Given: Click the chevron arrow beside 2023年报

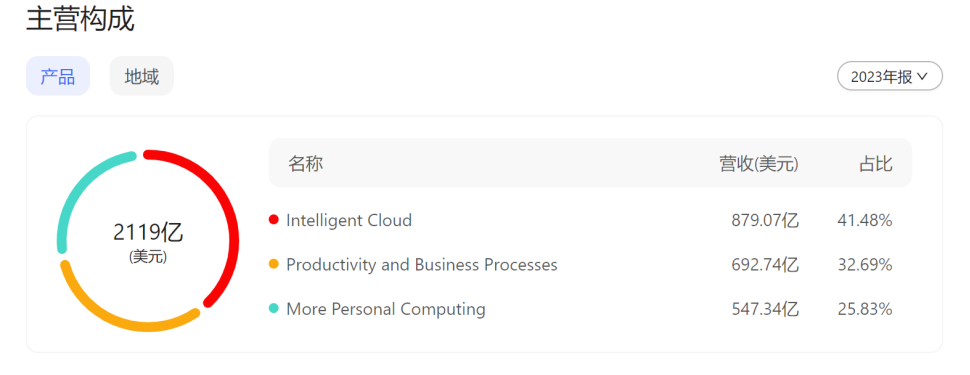Looking at the screenshot, I should point(923,77).
